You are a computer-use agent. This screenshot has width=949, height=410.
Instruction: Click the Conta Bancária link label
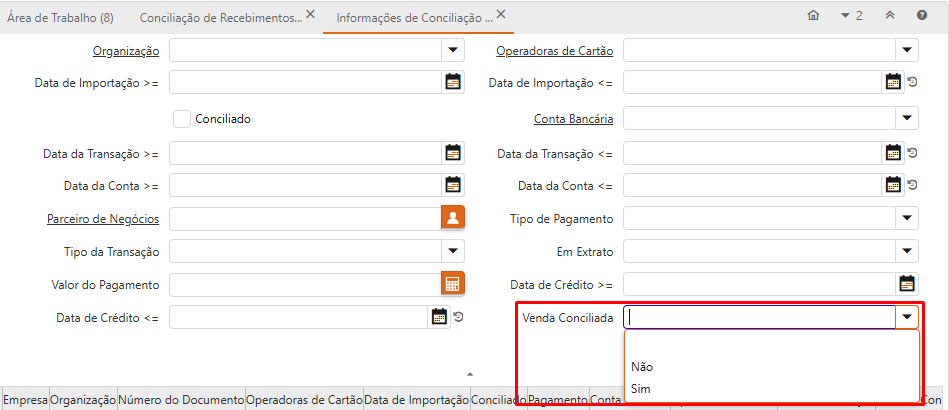coord(573,119)
